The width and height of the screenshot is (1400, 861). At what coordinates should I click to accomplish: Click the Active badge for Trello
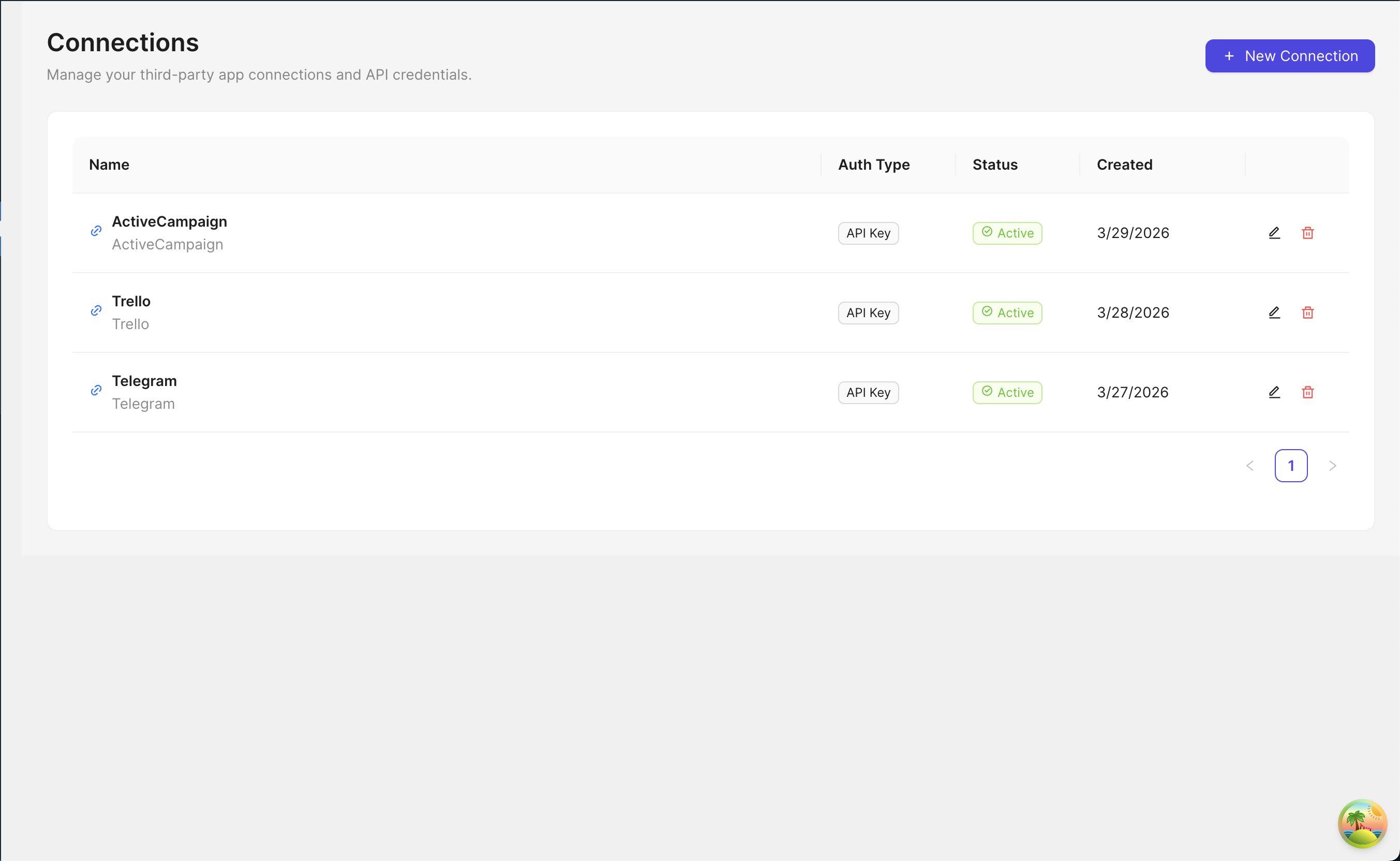[1007, 313]
